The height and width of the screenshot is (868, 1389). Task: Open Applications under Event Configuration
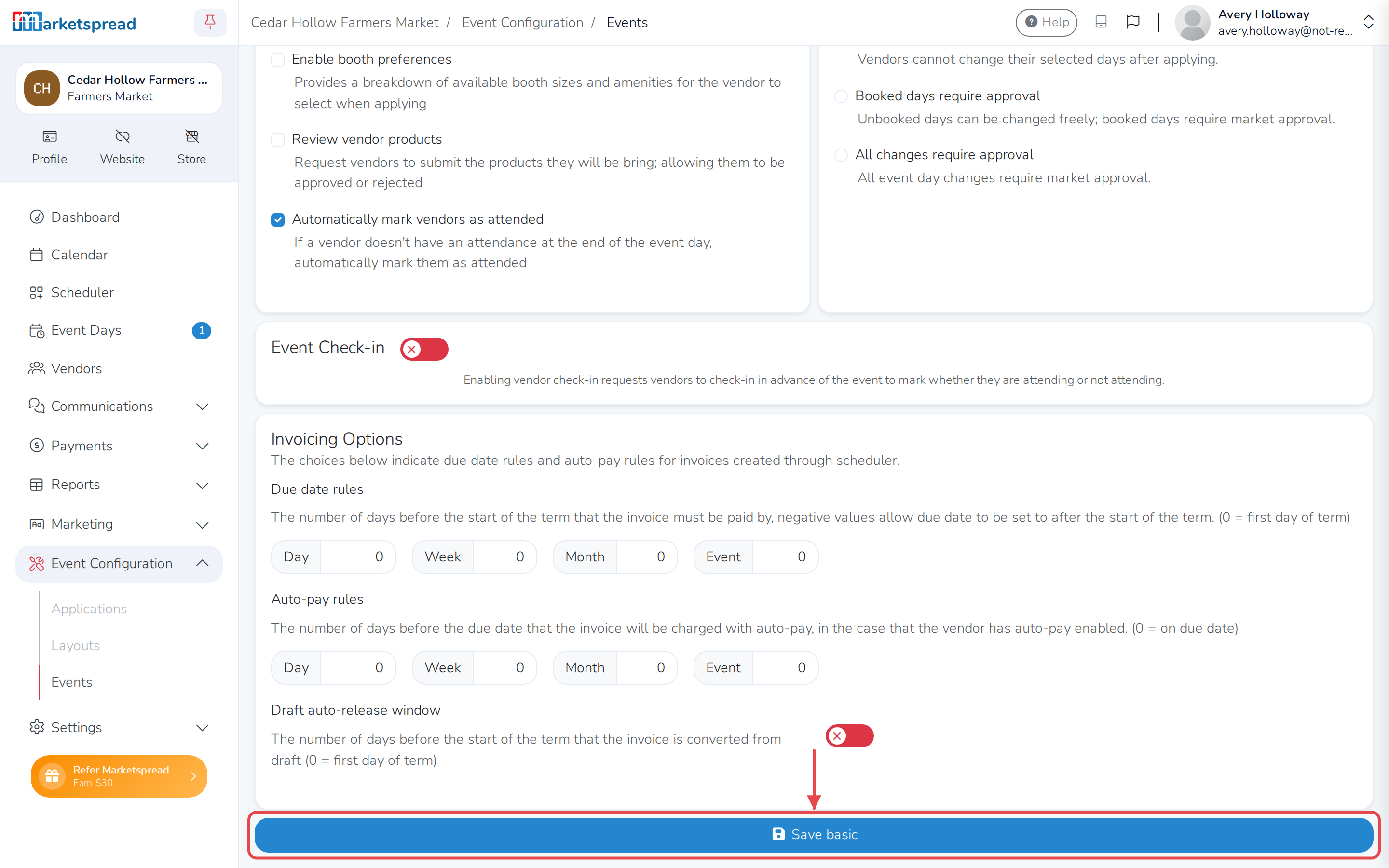pos(89,609)
